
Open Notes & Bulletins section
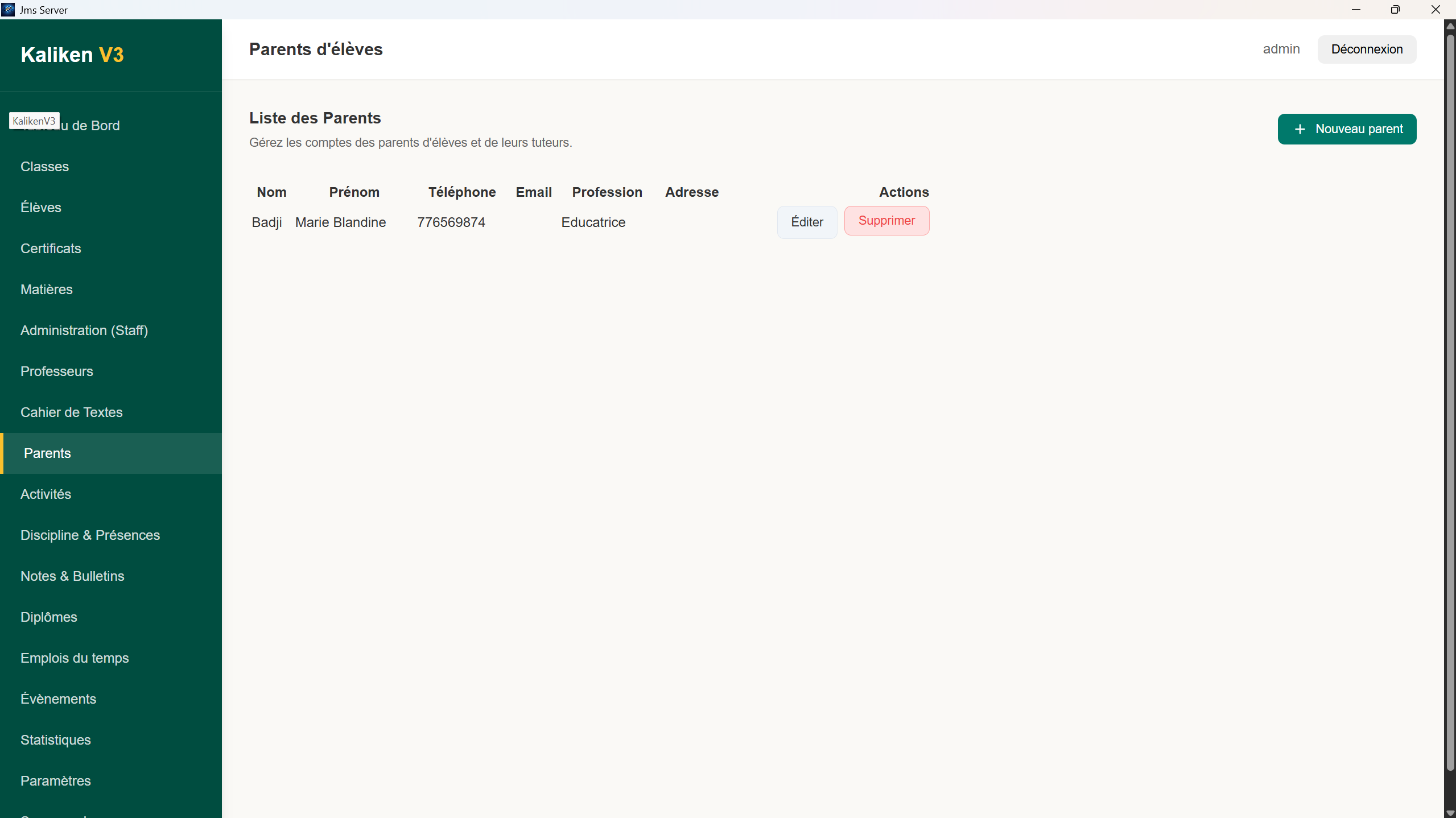click(x=72, y=576)
